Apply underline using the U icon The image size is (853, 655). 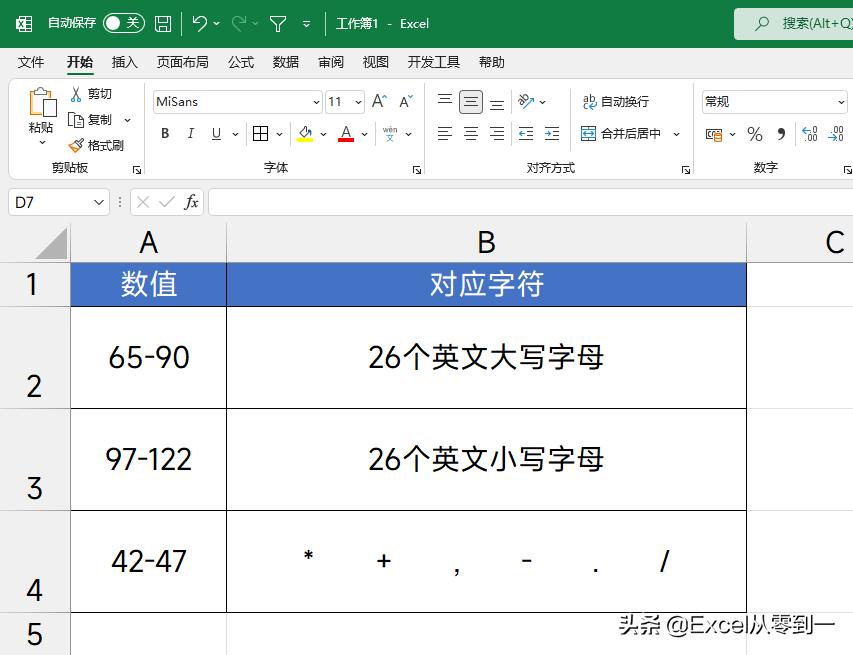213,133
